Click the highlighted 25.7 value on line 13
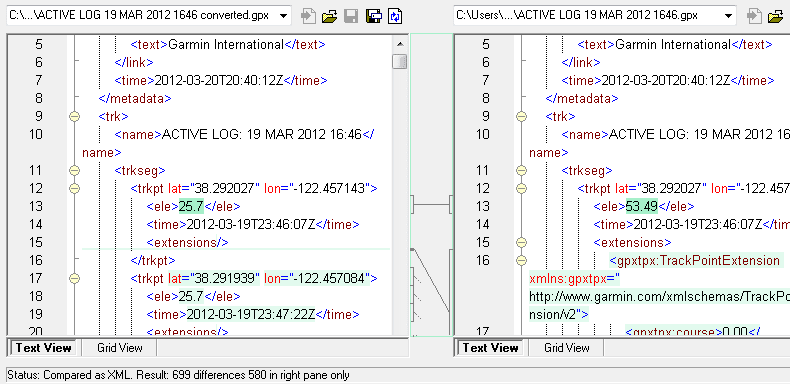The height and width of the screenshot is (384, 790). point(191,206)
